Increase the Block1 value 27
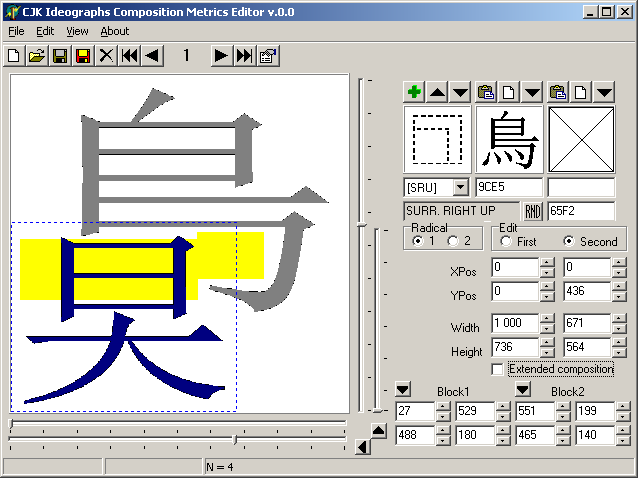This screenshot has height=478, width=638. pyautogui.click(x=443, y=406)
